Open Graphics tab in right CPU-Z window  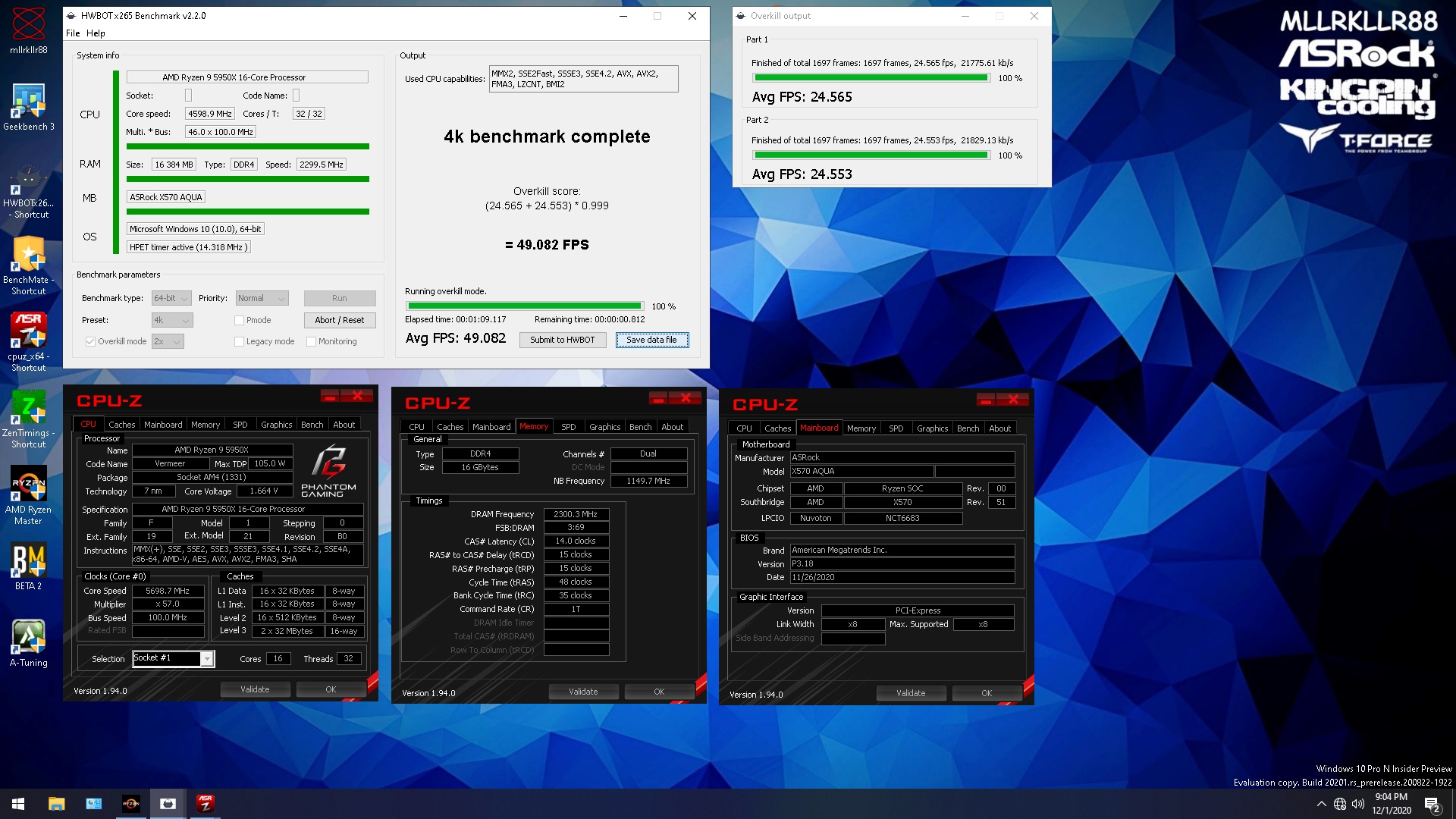[x=932, y=428]
